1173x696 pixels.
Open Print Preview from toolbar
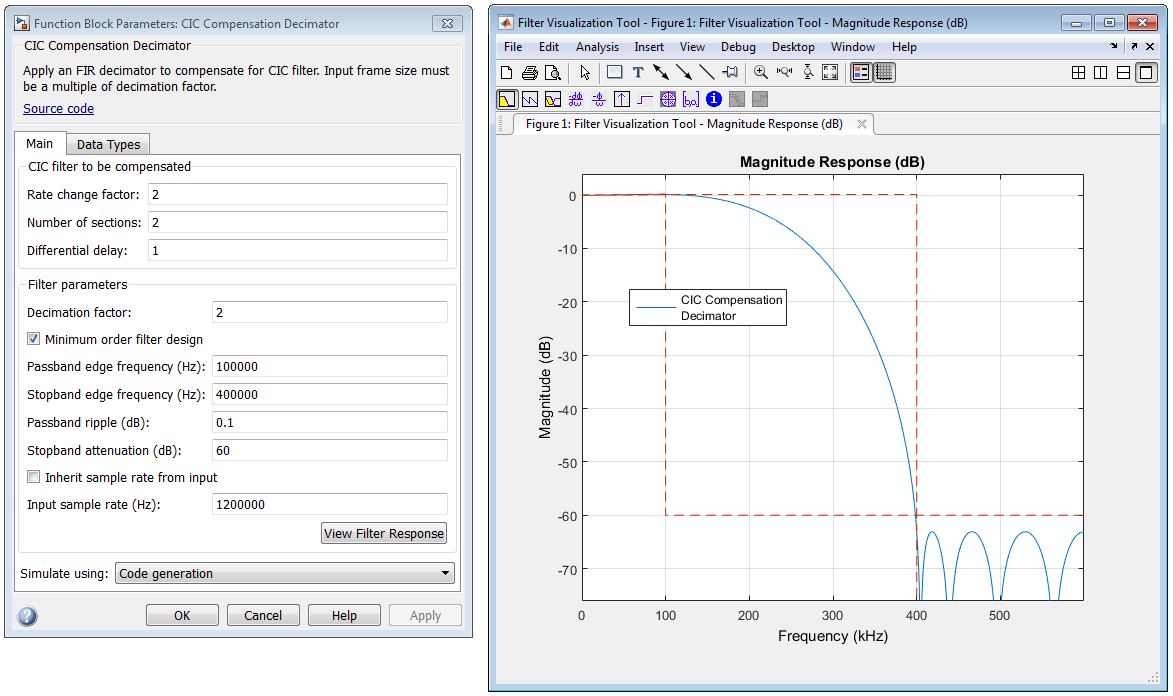553,73
